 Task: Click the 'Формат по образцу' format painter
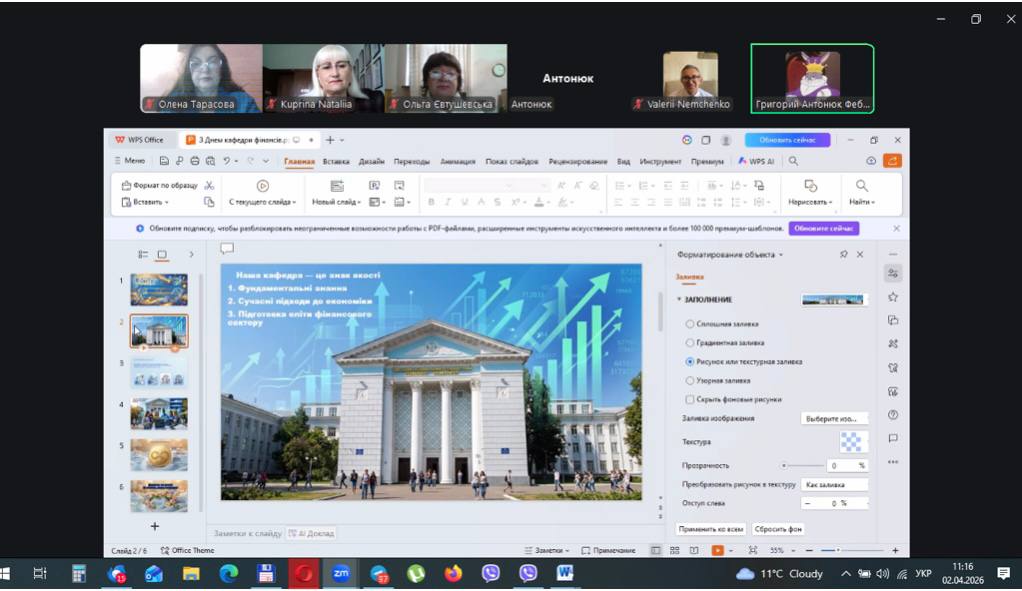click(160, 186)
